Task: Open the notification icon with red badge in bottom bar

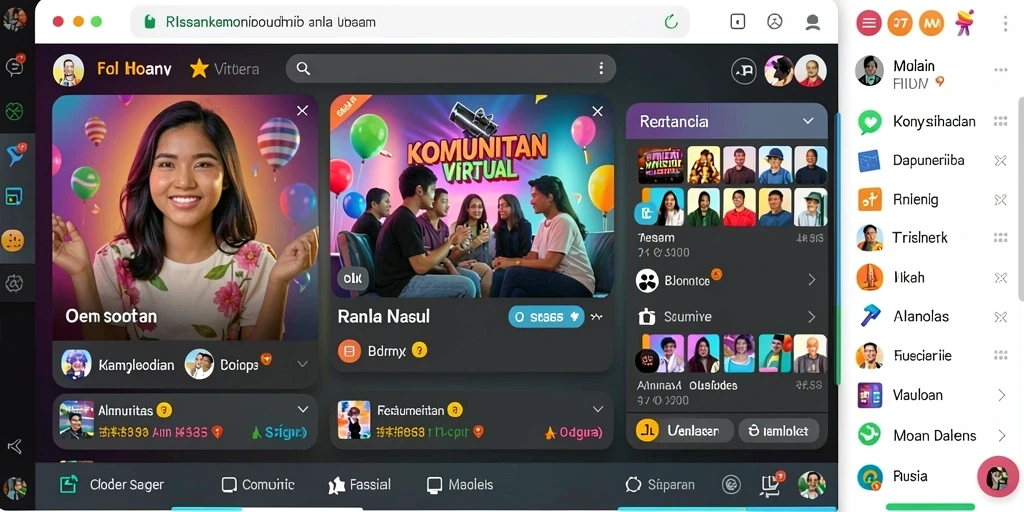Action: click(x=771, y=483)
